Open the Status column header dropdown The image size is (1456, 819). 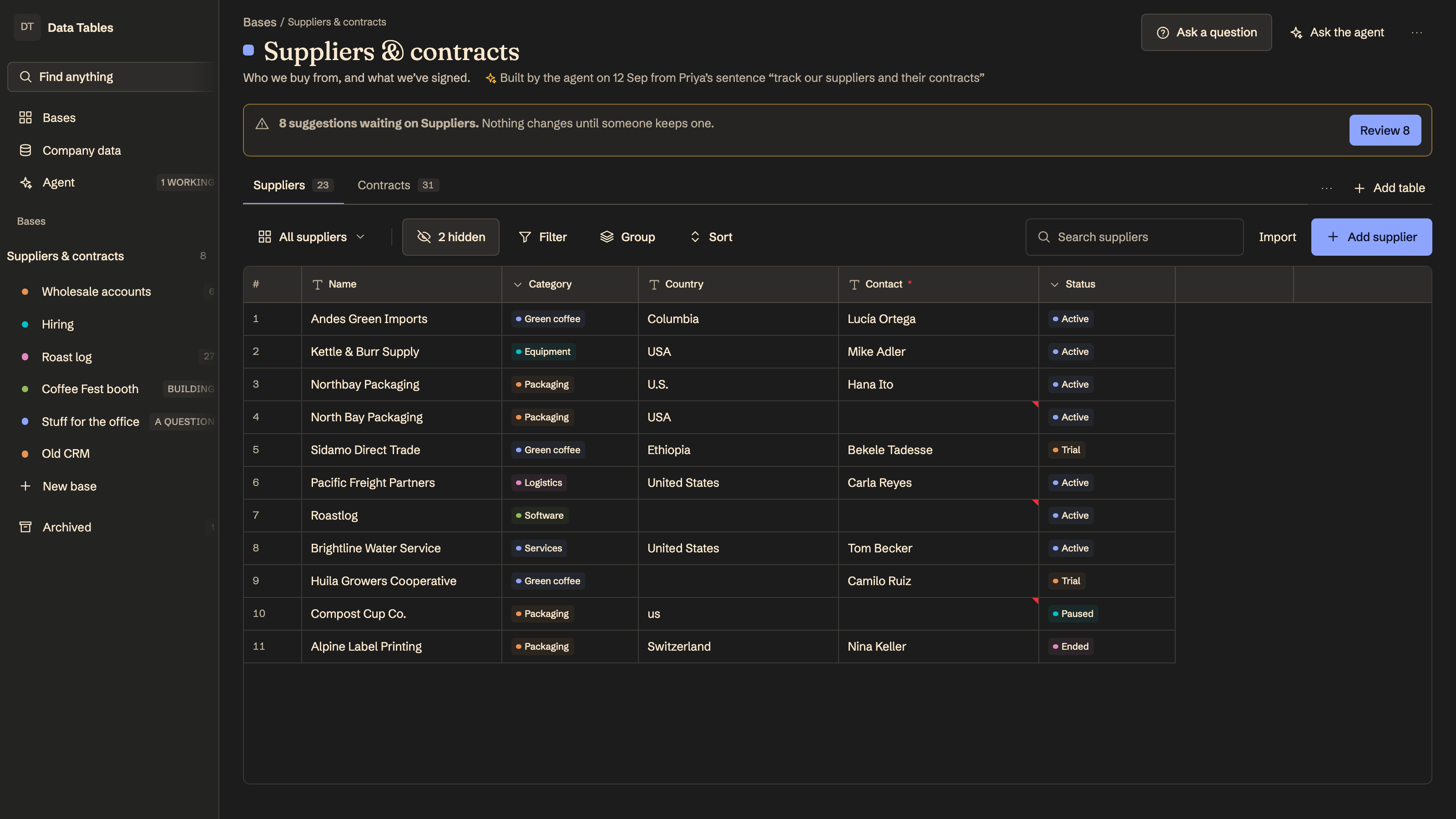[x=1054, y=284]
